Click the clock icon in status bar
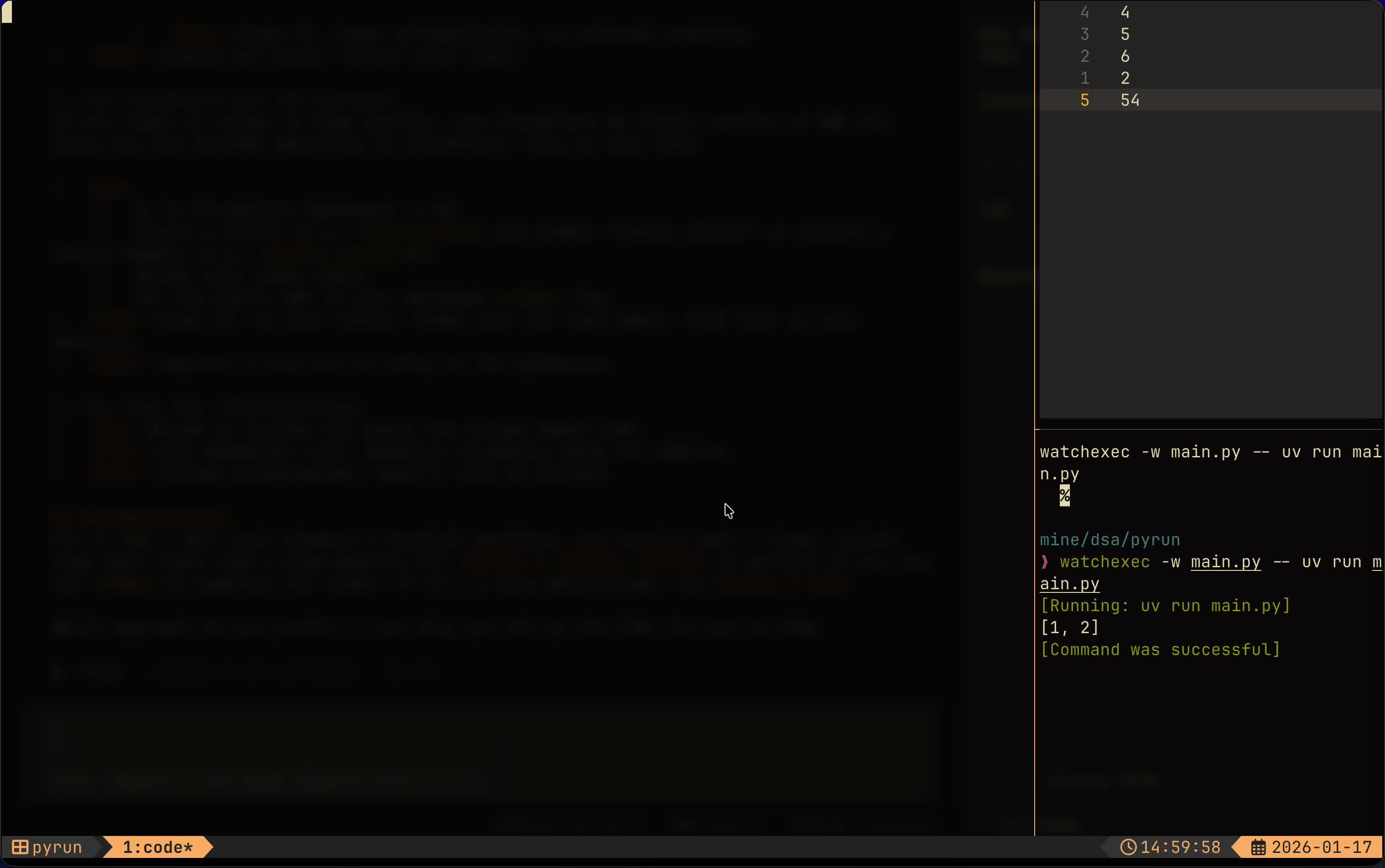This screenshot has width=1385, height=868. pyautogui.click(x=1129, y=847)
